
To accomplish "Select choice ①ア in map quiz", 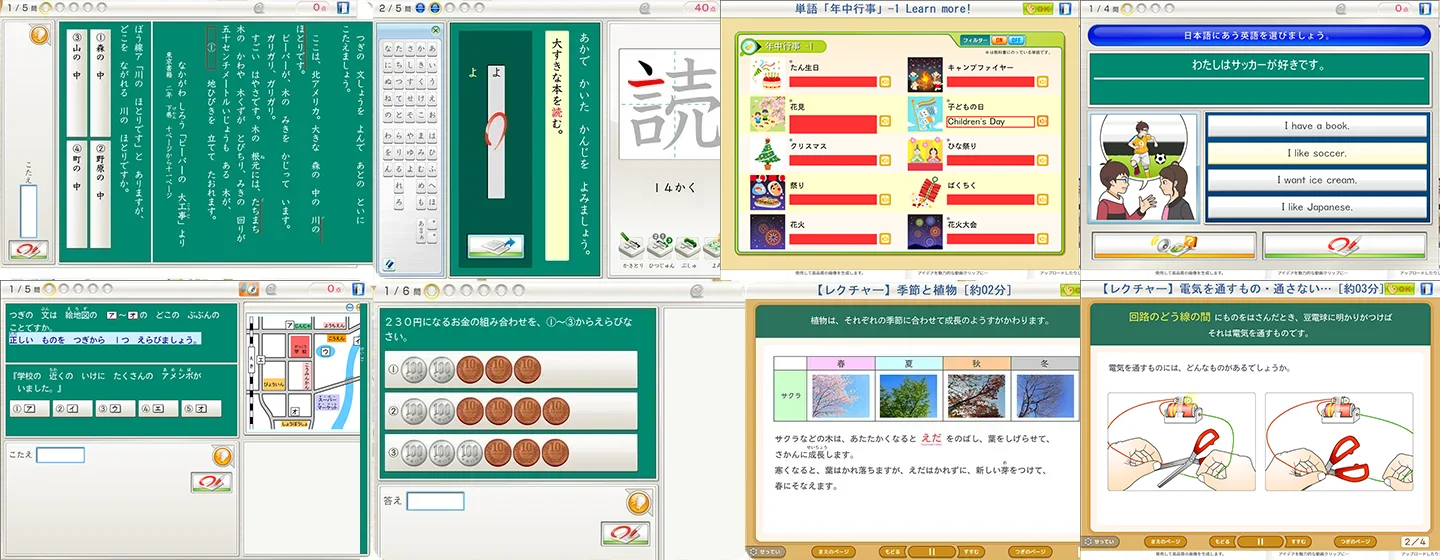I will (x=29, y=409).
